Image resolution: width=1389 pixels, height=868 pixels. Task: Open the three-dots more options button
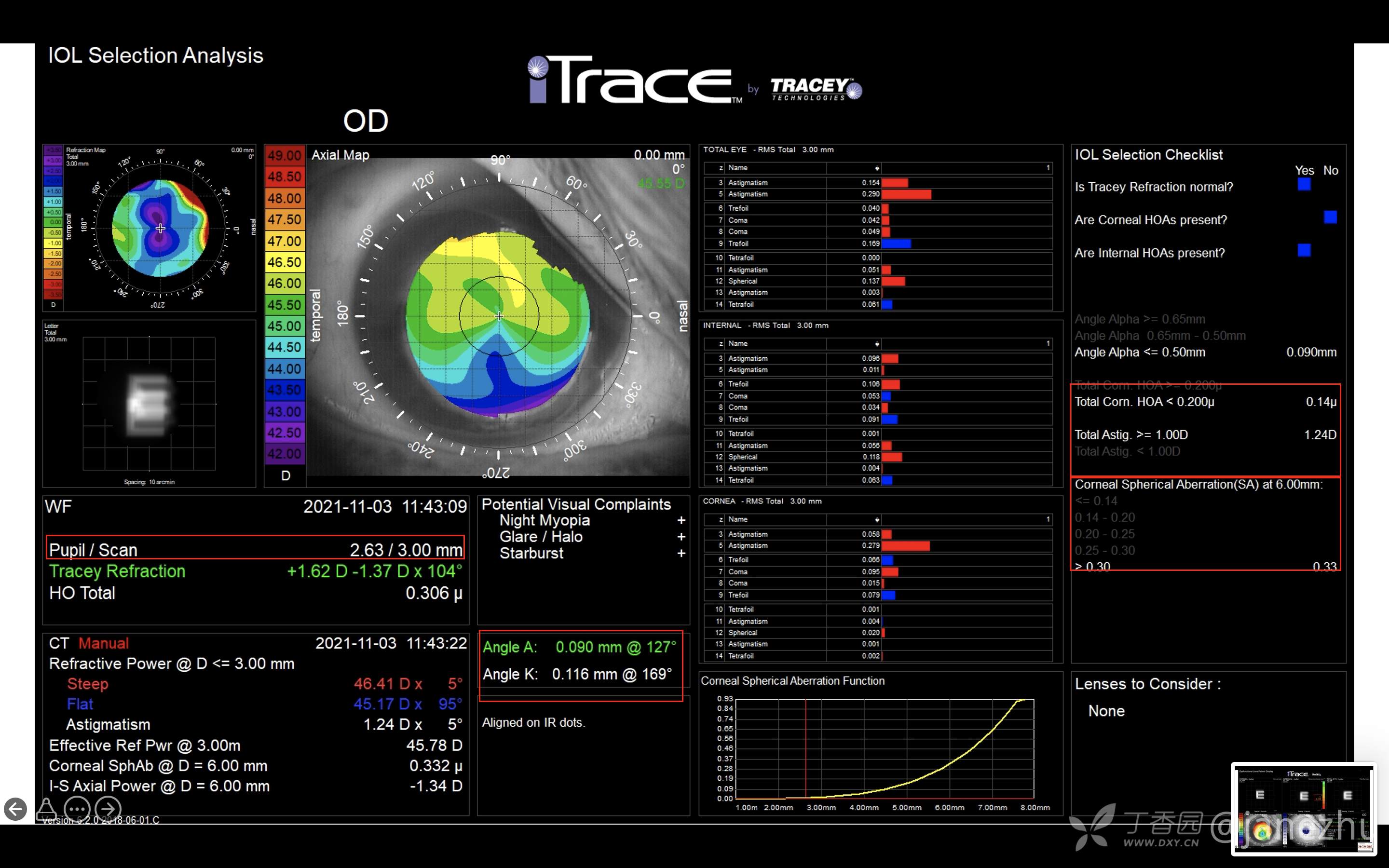pyautogui.click(x=77, y=810)
